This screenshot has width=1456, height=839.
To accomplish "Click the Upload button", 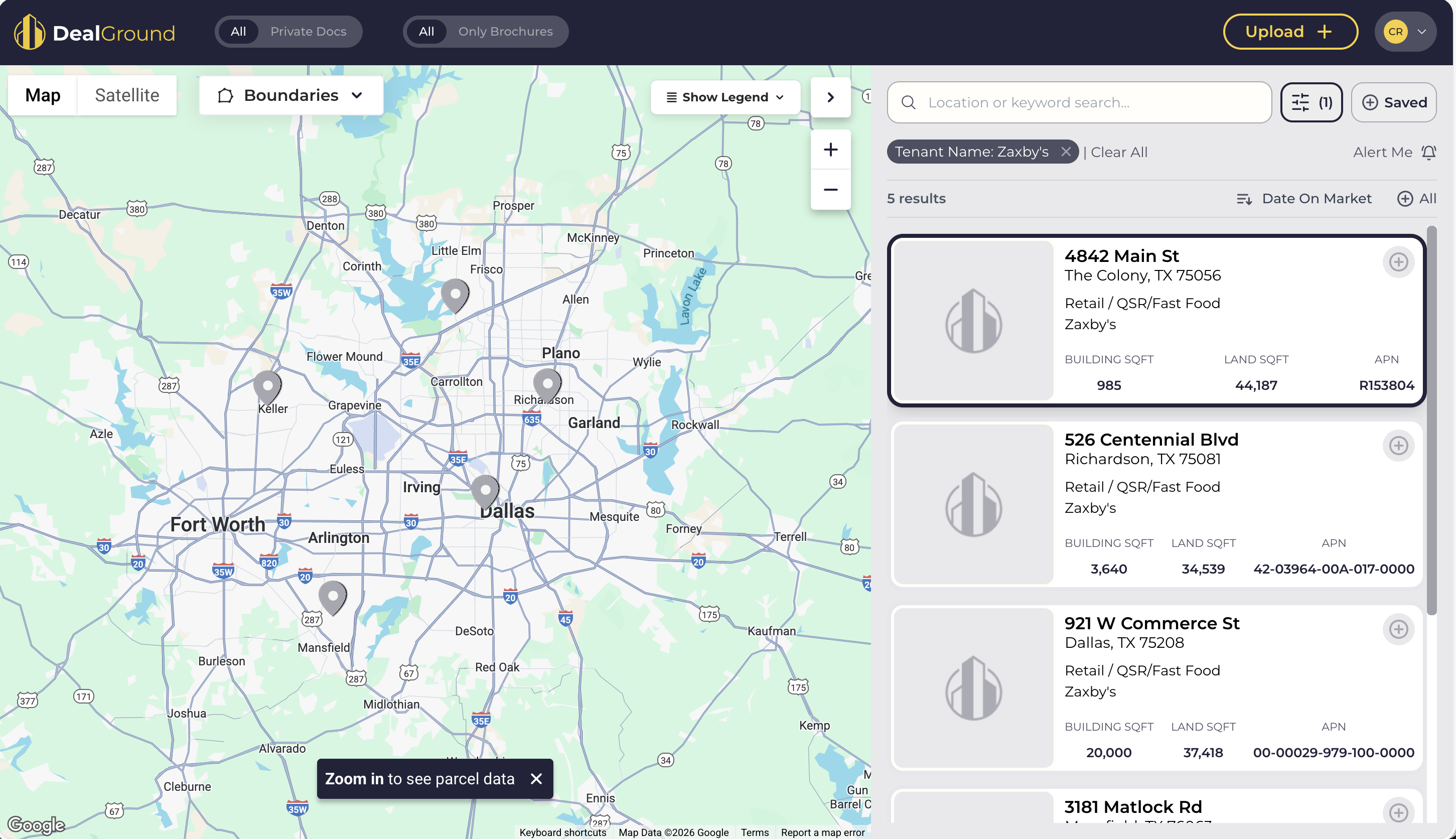I will (x=1289, y=32).
